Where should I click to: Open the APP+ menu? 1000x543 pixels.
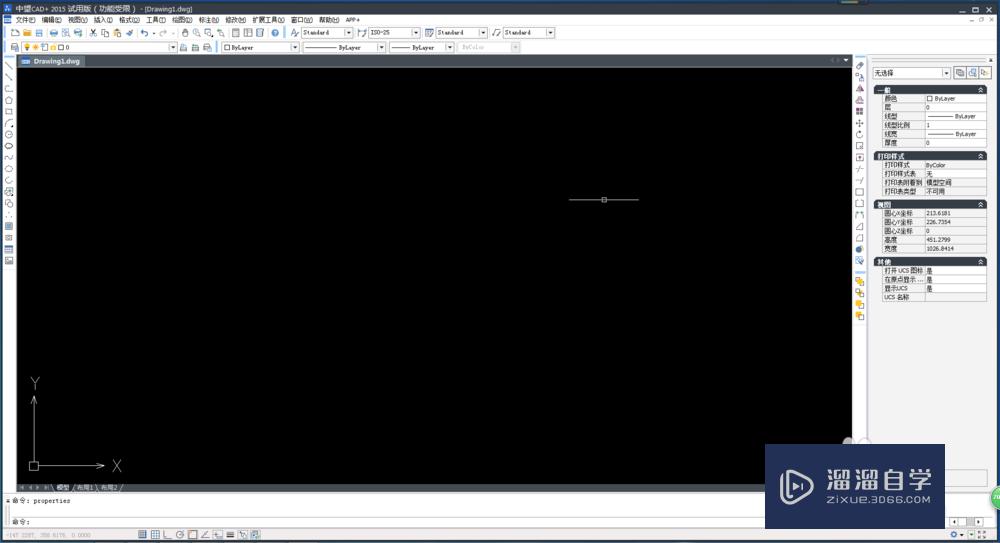tap(353, 20)
